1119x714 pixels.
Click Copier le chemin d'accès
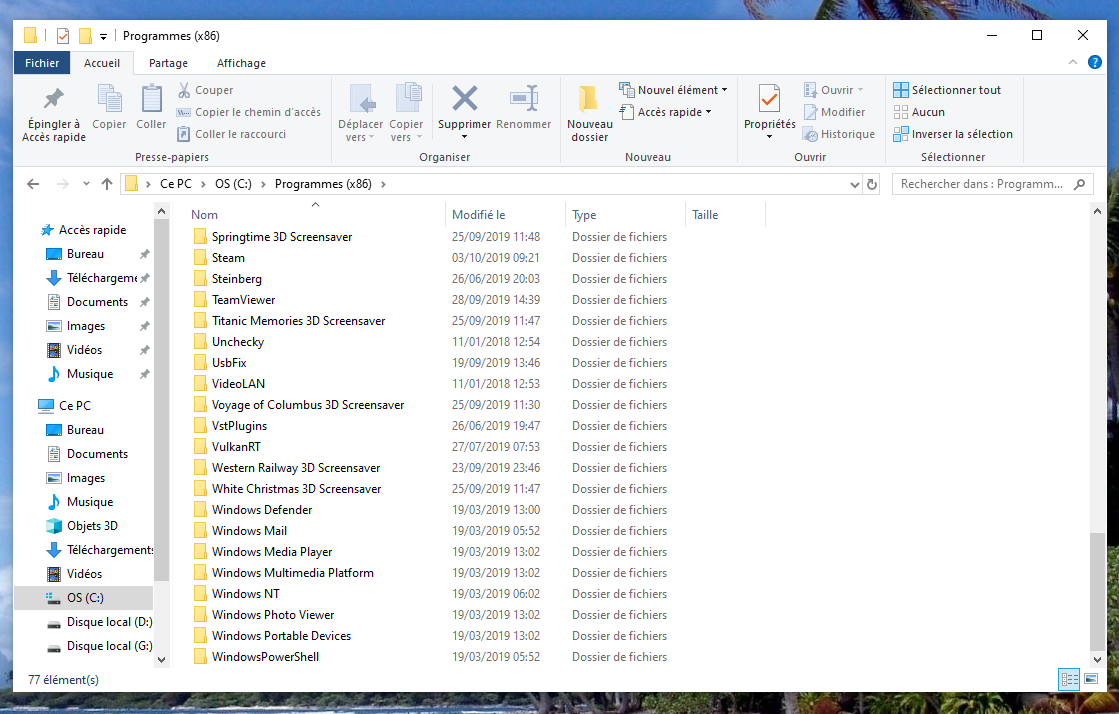(x=249, y=112)
